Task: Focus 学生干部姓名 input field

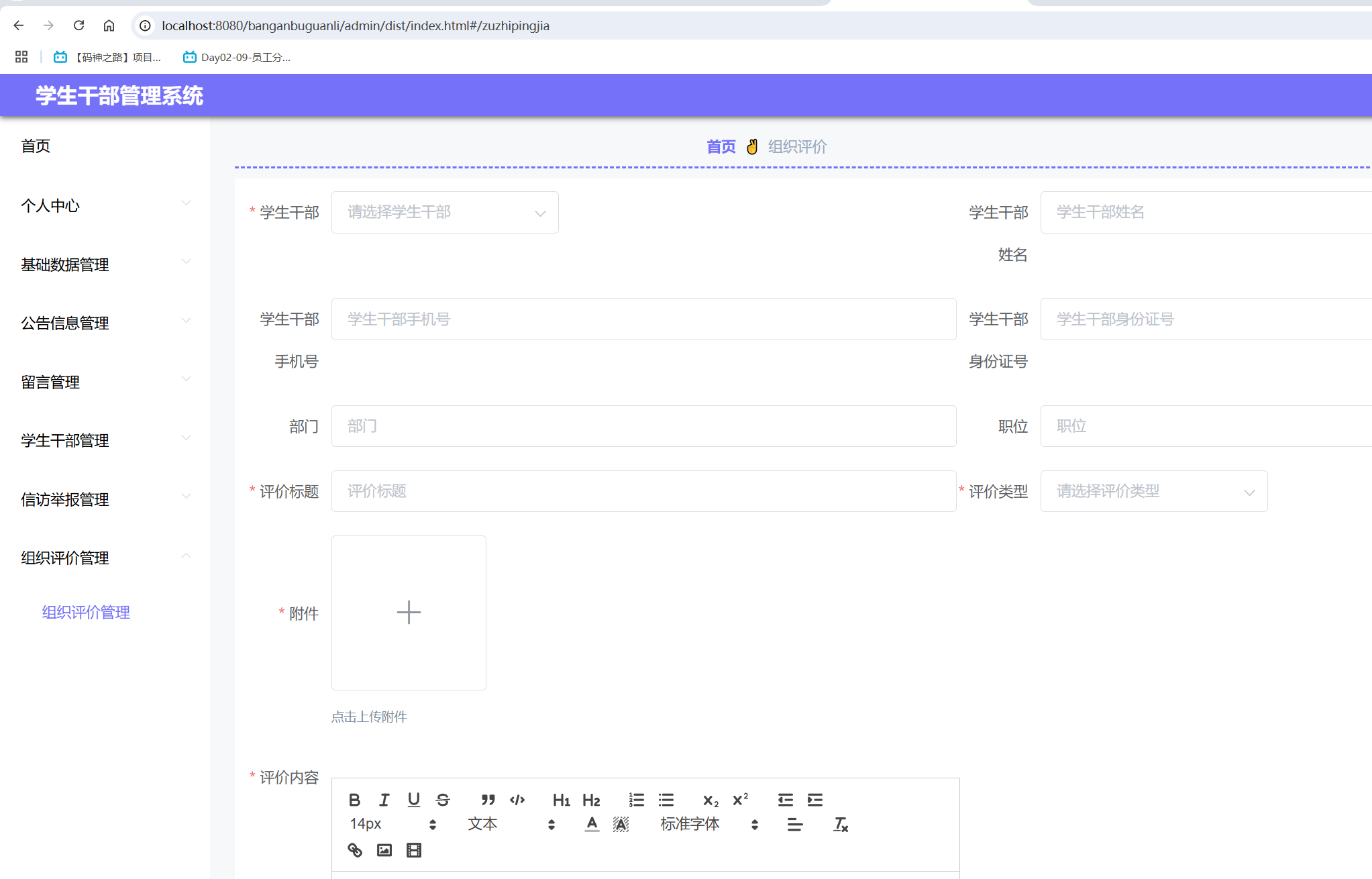Action: click(x=1206, y=213)
